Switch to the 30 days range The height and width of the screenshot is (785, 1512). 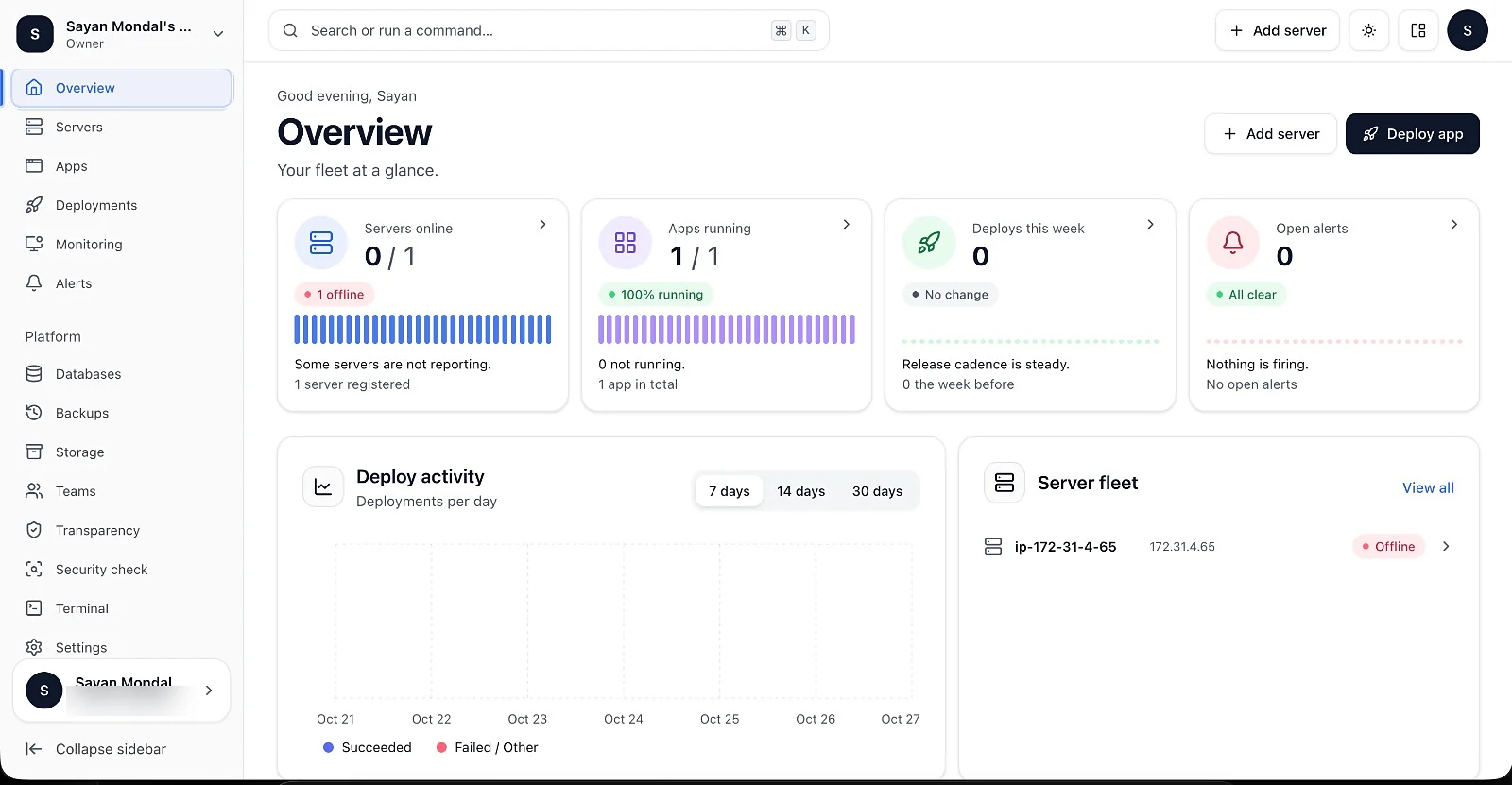[x=877, y=491]
